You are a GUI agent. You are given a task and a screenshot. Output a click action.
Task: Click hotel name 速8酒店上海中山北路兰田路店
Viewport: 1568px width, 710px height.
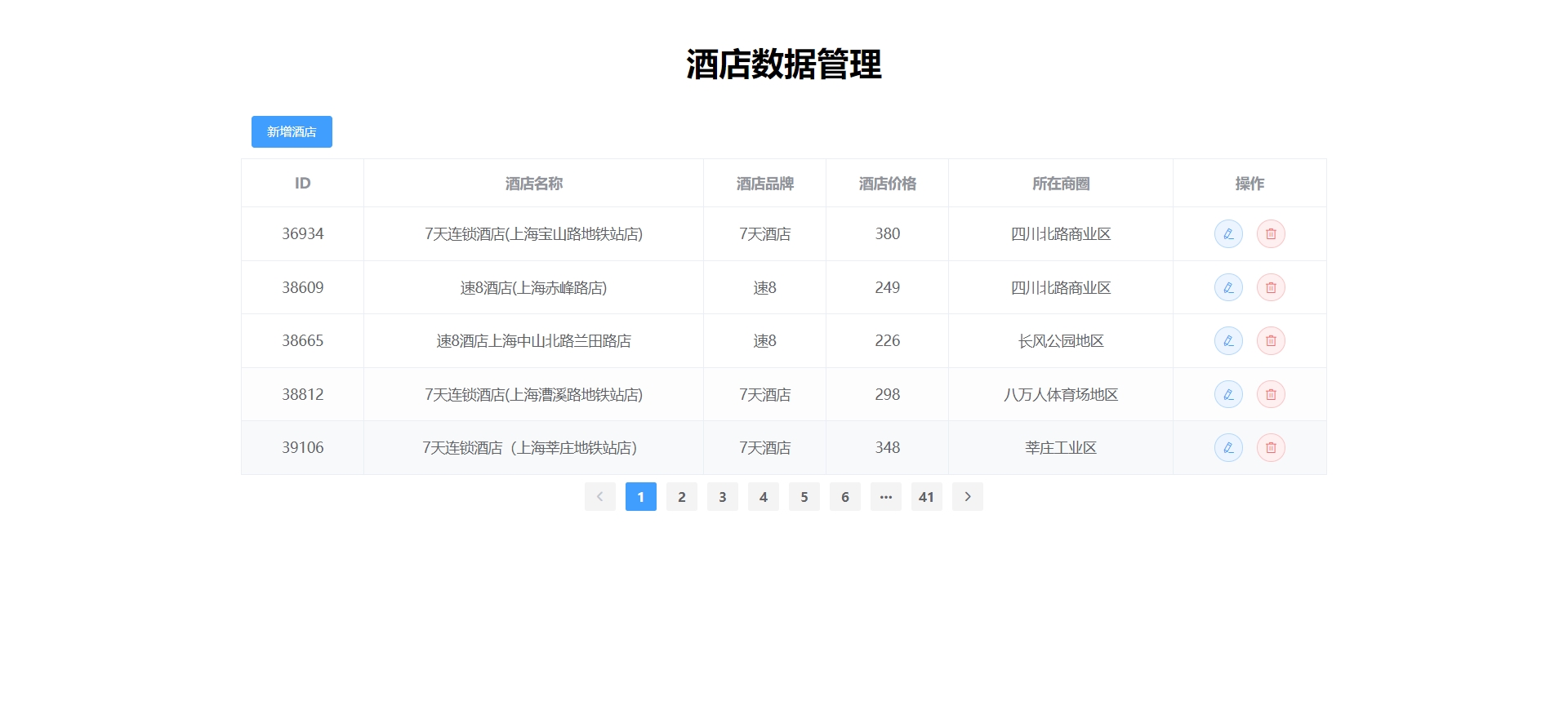(x=534, y=341)
